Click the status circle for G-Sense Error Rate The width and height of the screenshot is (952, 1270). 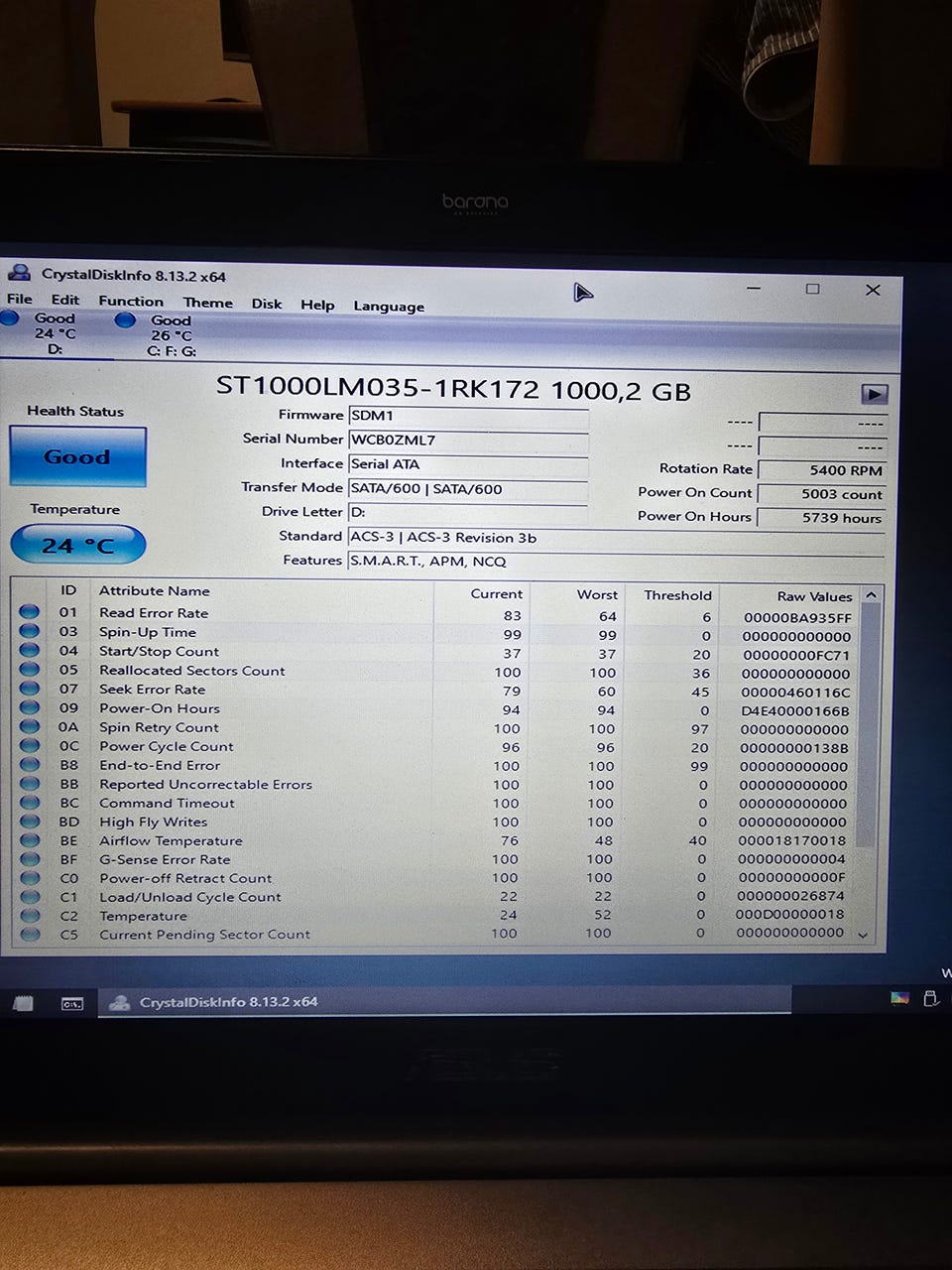30,859
